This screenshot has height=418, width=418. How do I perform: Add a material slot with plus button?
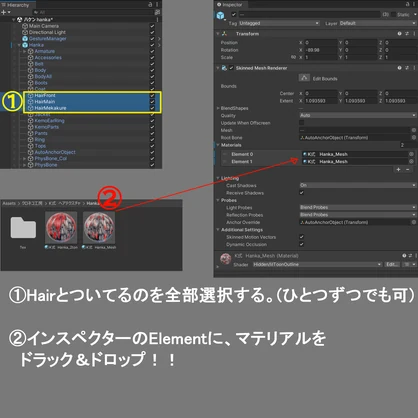(398, 169)
